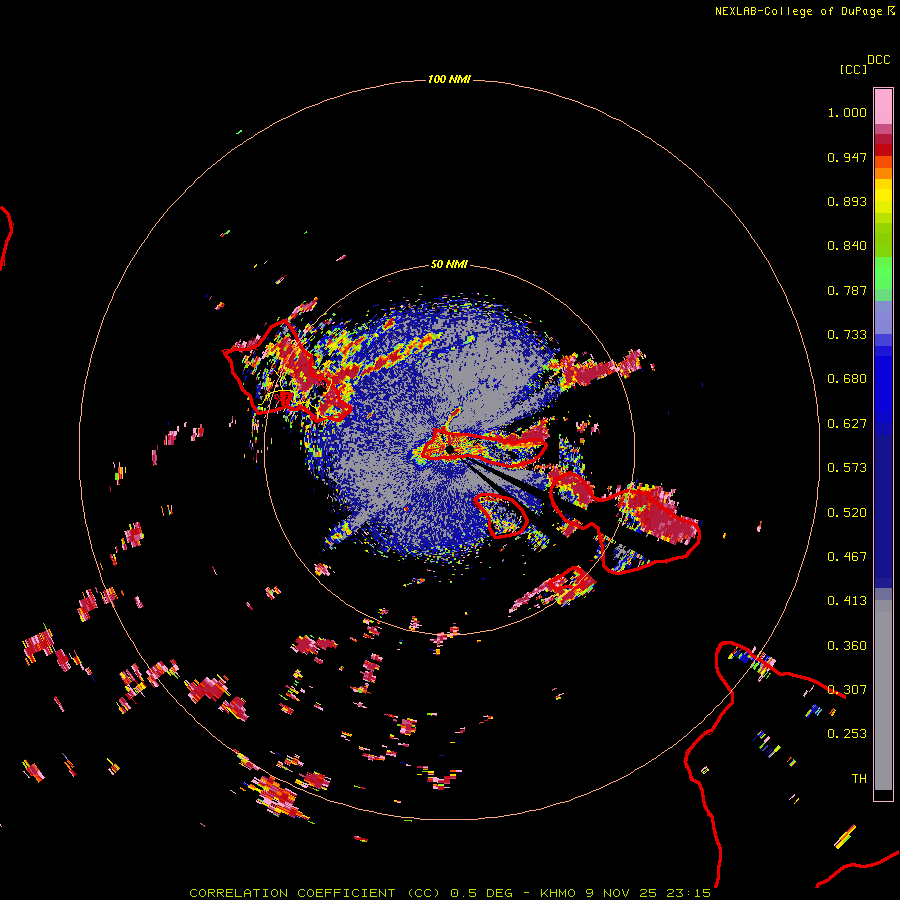900x900 pixels.
Task: Pick the gray band of color scale
Action: click(x=883, y=695)
